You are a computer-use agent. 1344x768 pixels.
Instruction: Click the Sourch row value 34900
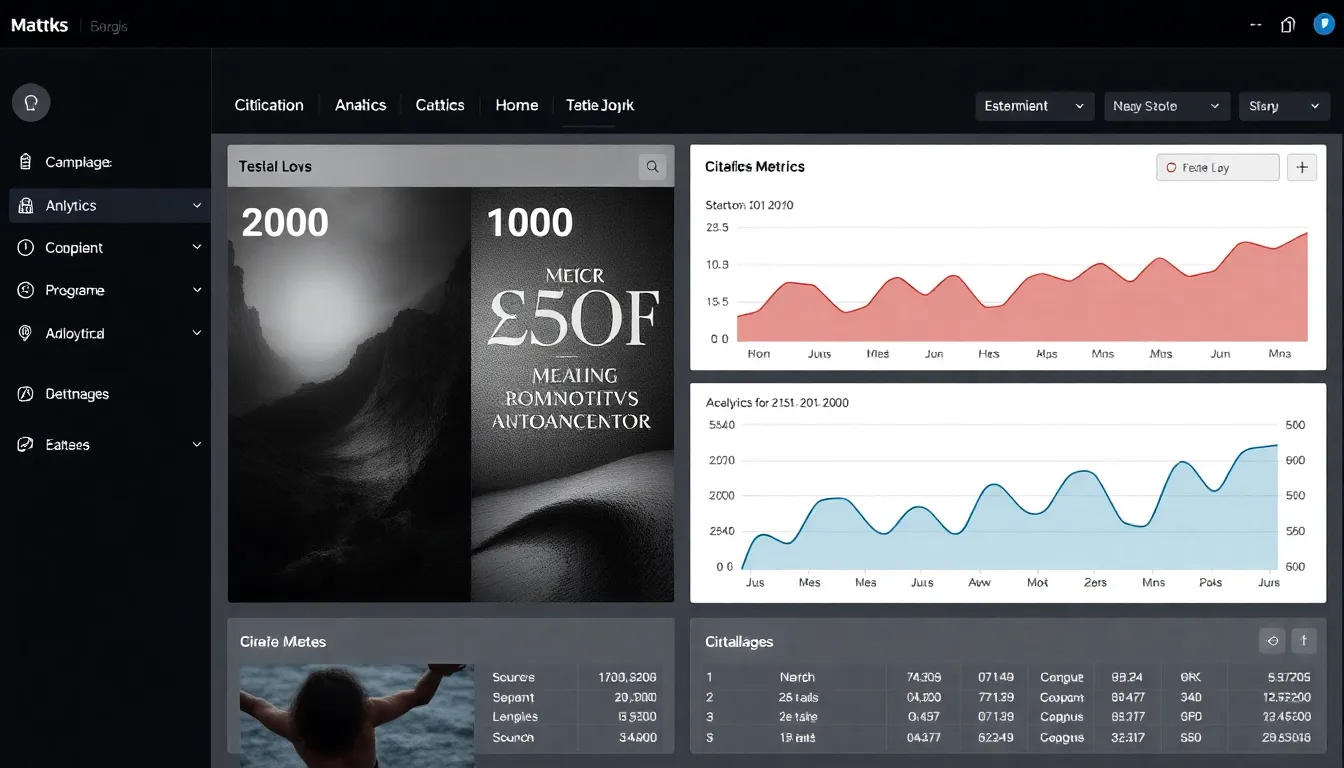coord(638,738)
